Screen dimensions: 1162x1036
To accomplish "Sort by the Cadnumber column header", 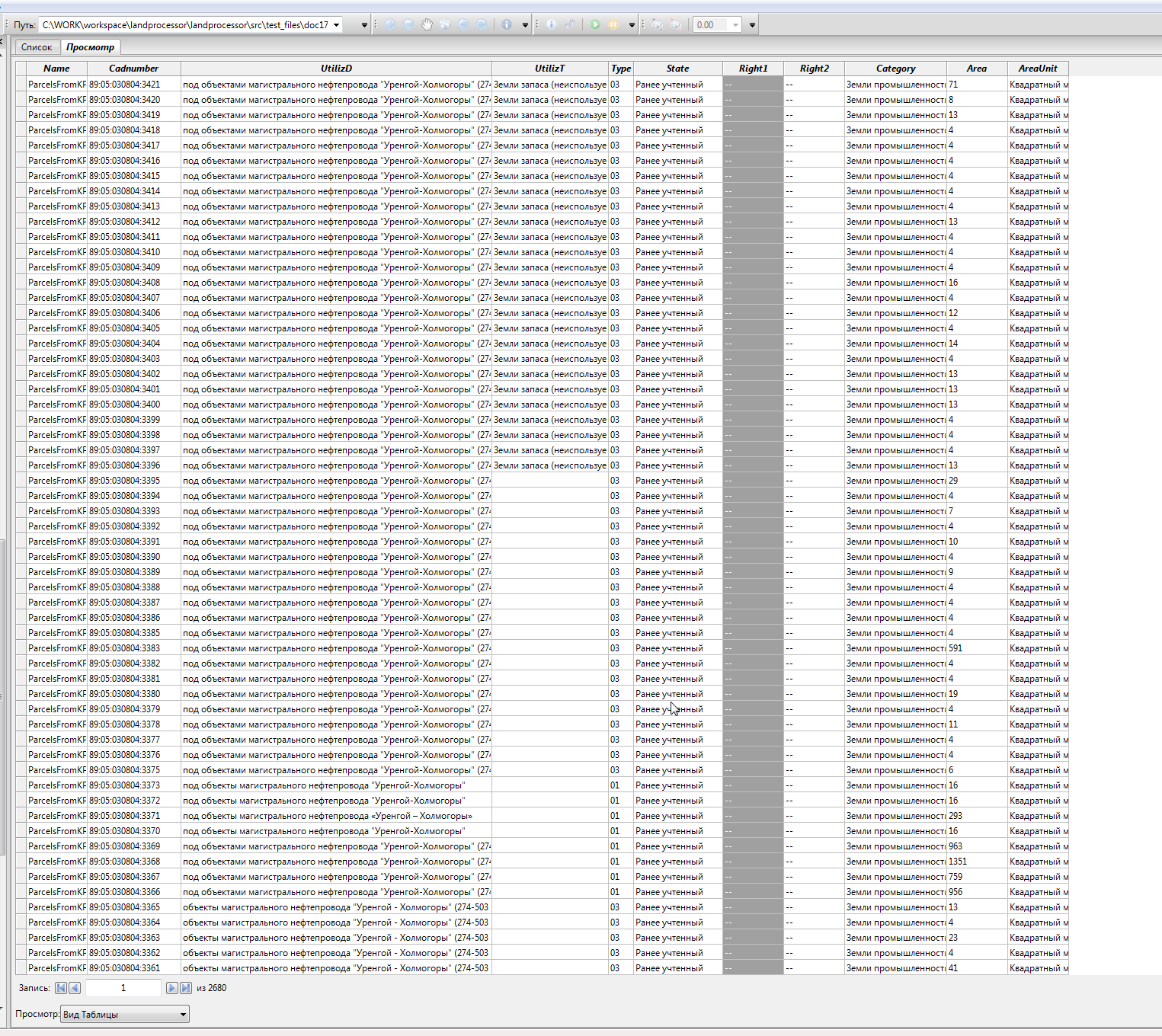I will click(x=134, y=69).
